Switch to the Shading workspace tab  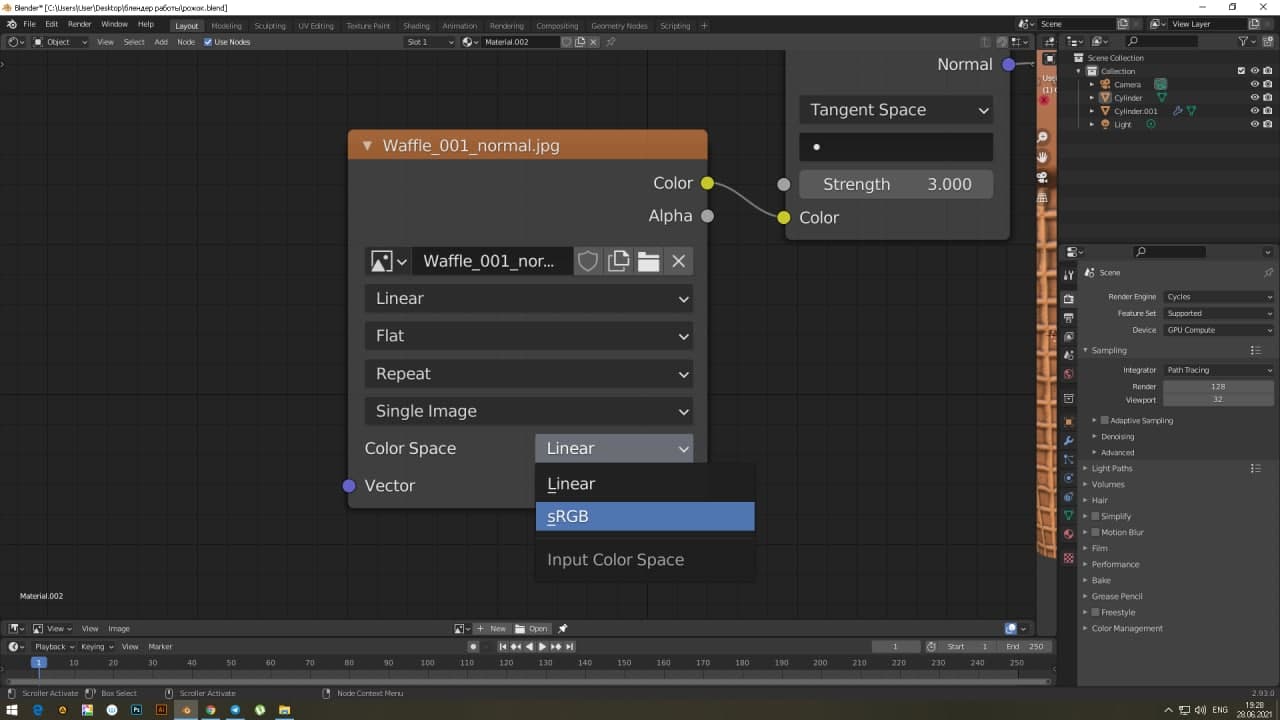(x=416, y=26)
